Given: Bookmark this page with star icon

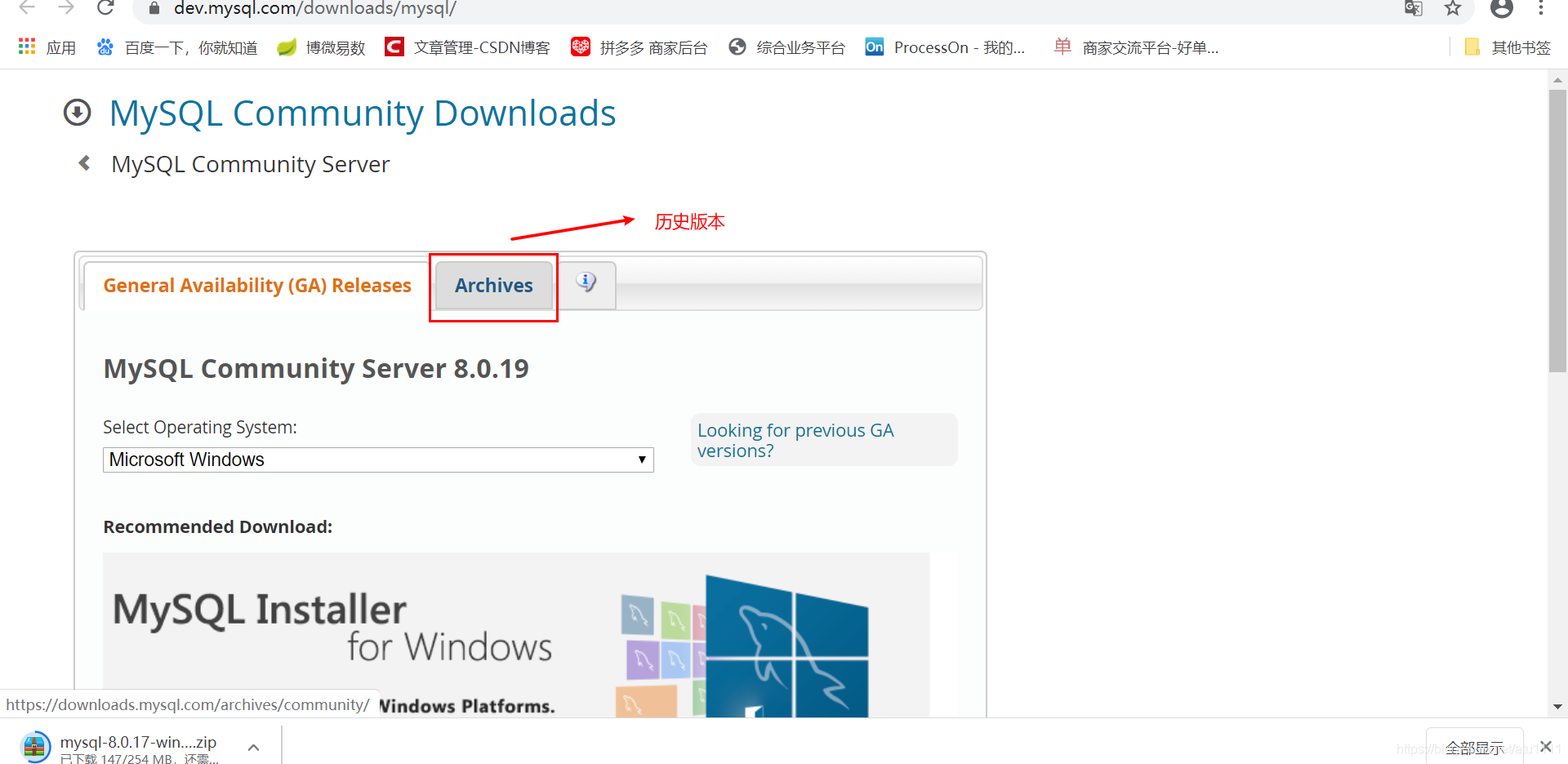Looking at the screenshot, I should click(1453, 8).
